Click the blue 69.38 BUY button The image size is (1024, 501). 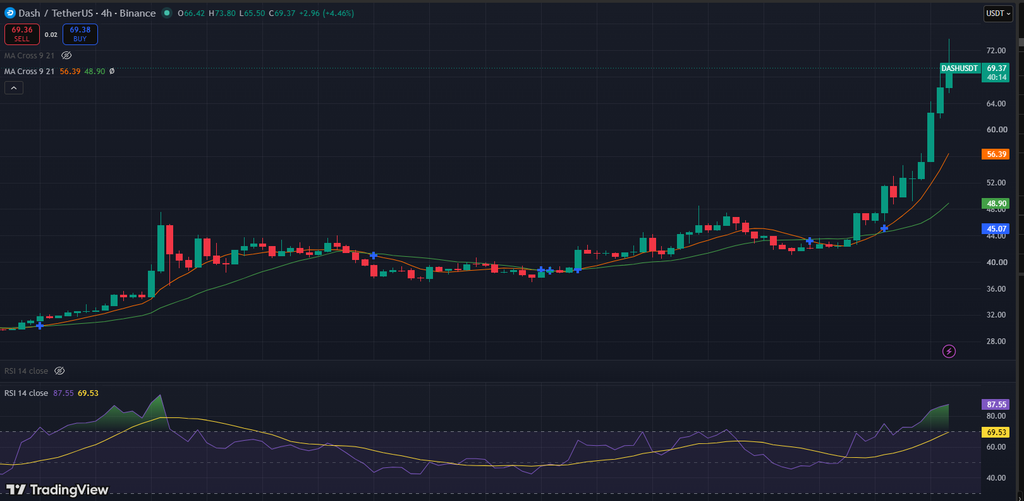80,34
